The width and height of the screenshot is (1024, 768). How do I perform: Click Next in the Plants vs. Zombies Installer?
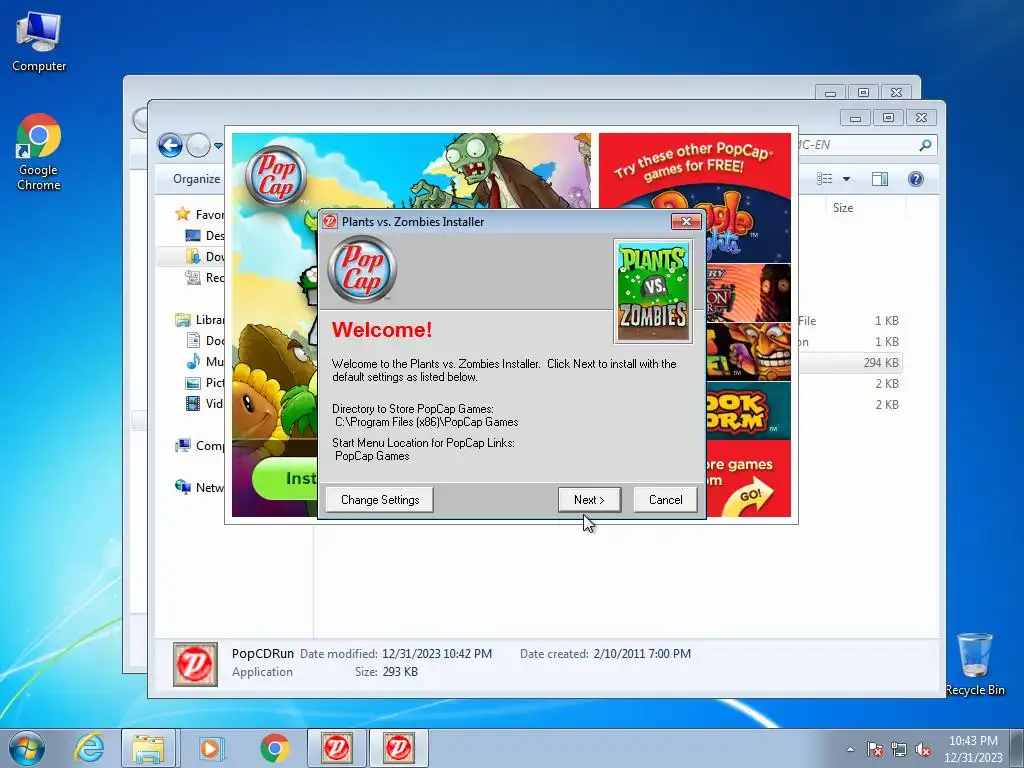point(589,500)
